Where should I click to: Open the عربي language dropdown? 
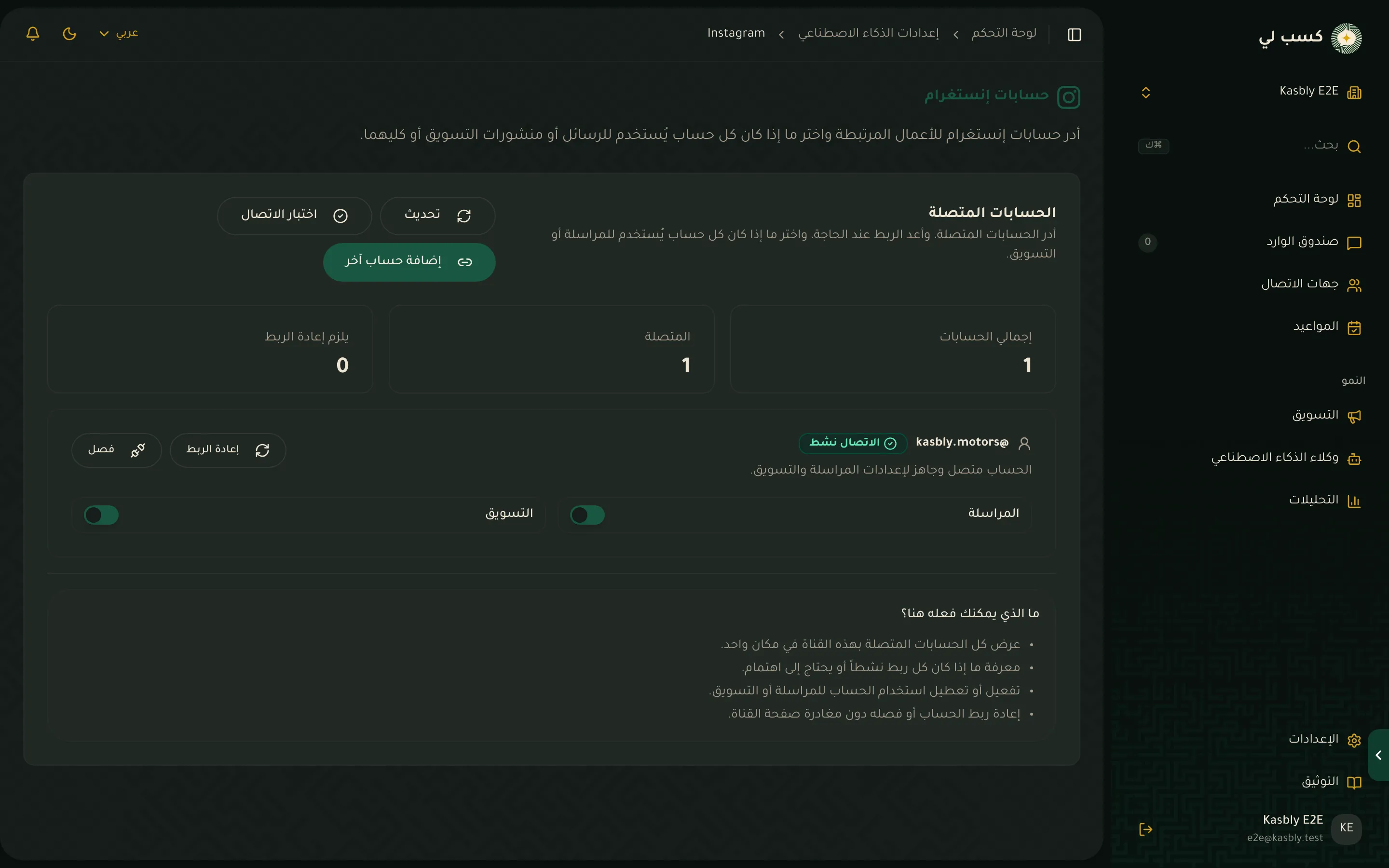pyautogui.click(x=119, y=33)
